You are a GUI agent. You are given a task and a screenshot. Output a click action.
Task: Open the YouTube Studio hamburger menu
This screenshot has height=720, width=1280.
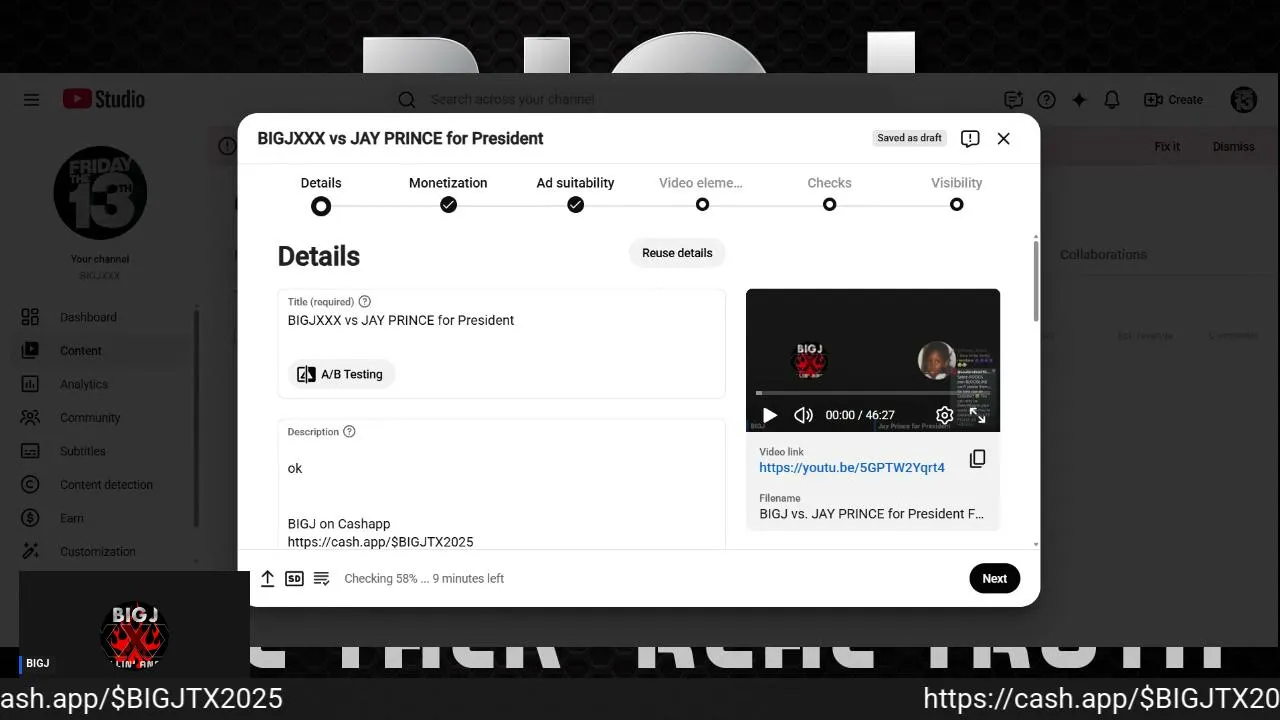(x=31, y=99)
